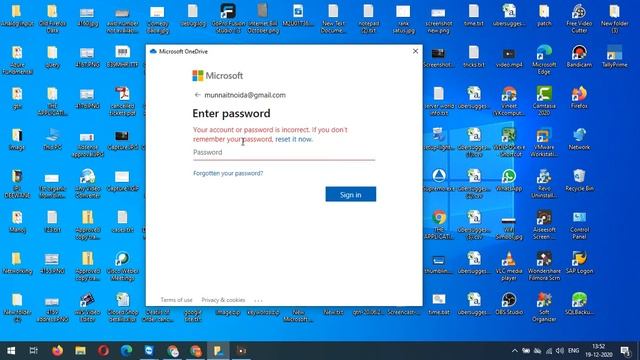Open the notification center icon

point(625,351)
